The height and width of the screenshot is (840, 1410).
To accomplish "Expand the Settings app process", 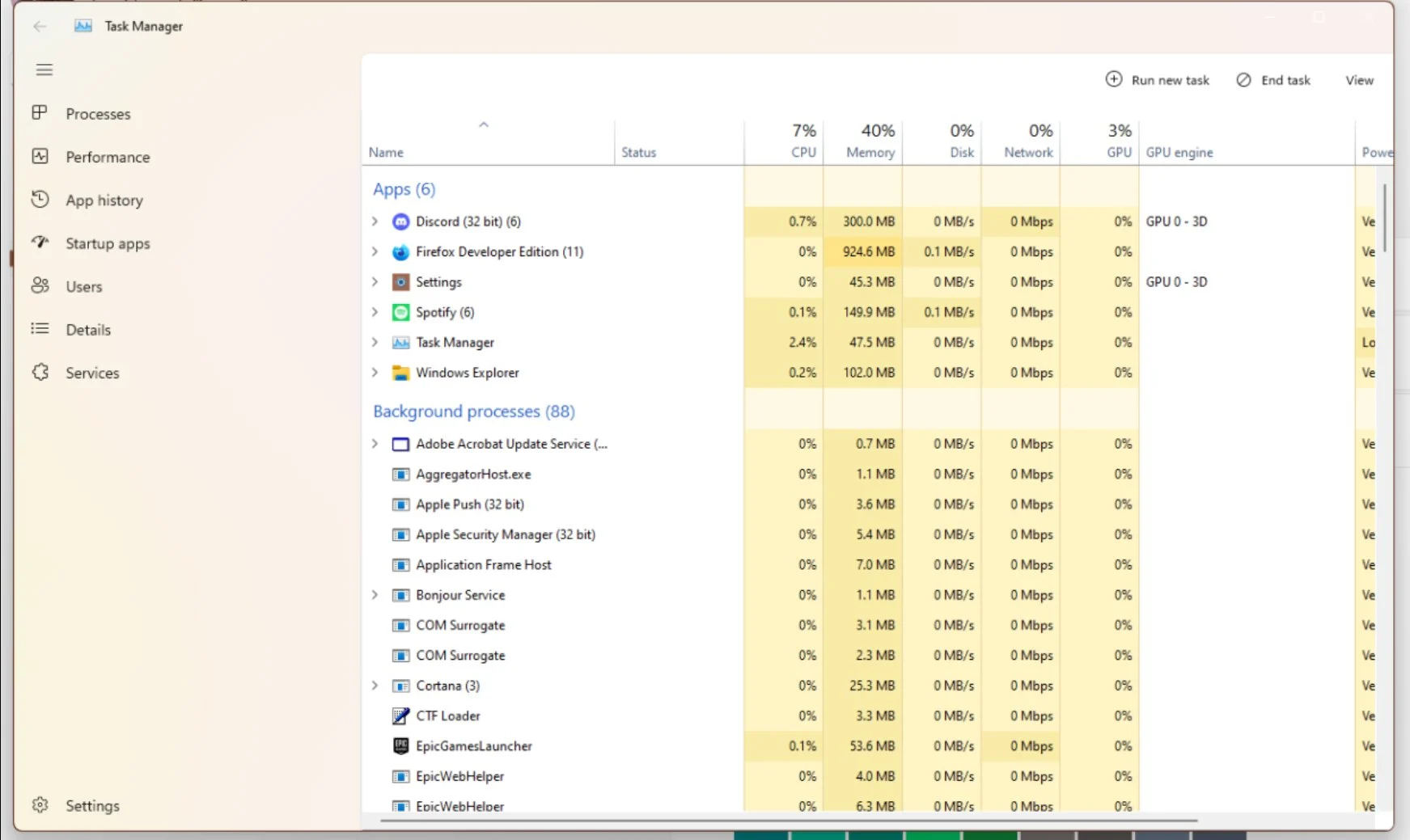I will 375,281.
